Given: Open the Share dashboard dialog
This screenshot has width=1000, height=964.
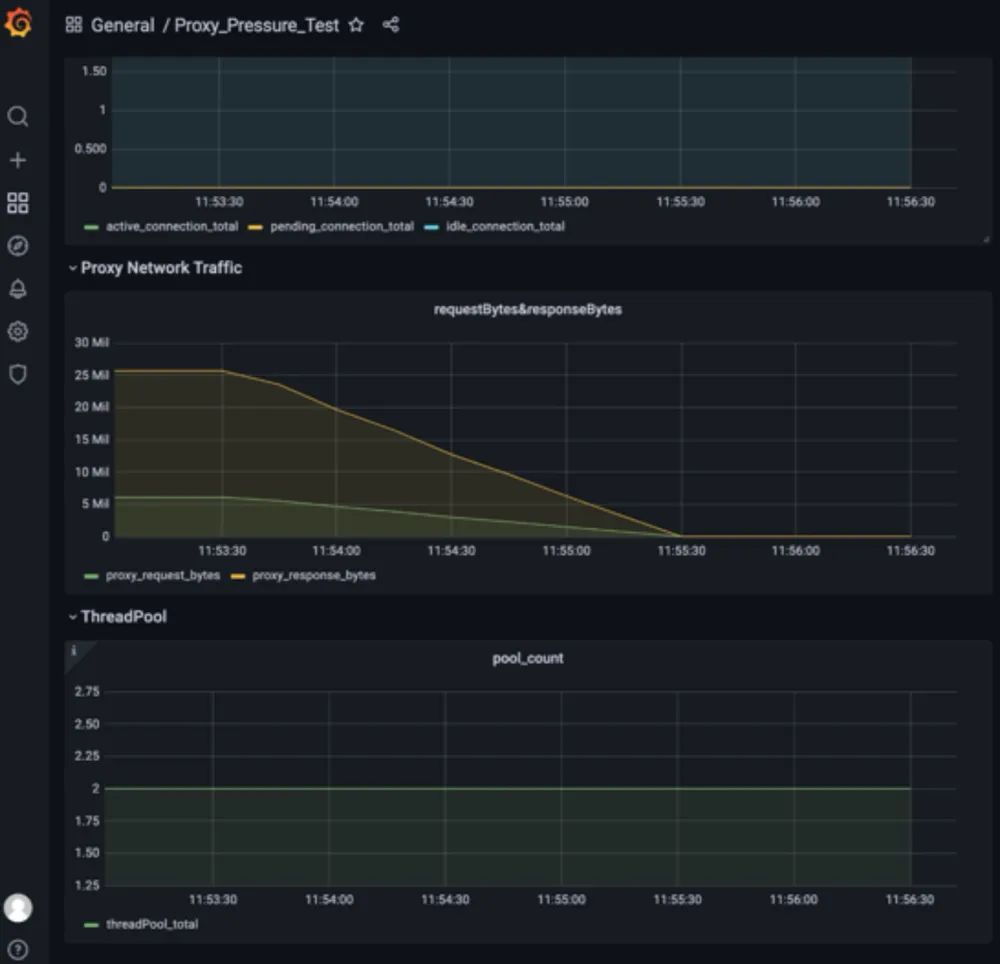Looking at the screenshot, I should point(391,25).
